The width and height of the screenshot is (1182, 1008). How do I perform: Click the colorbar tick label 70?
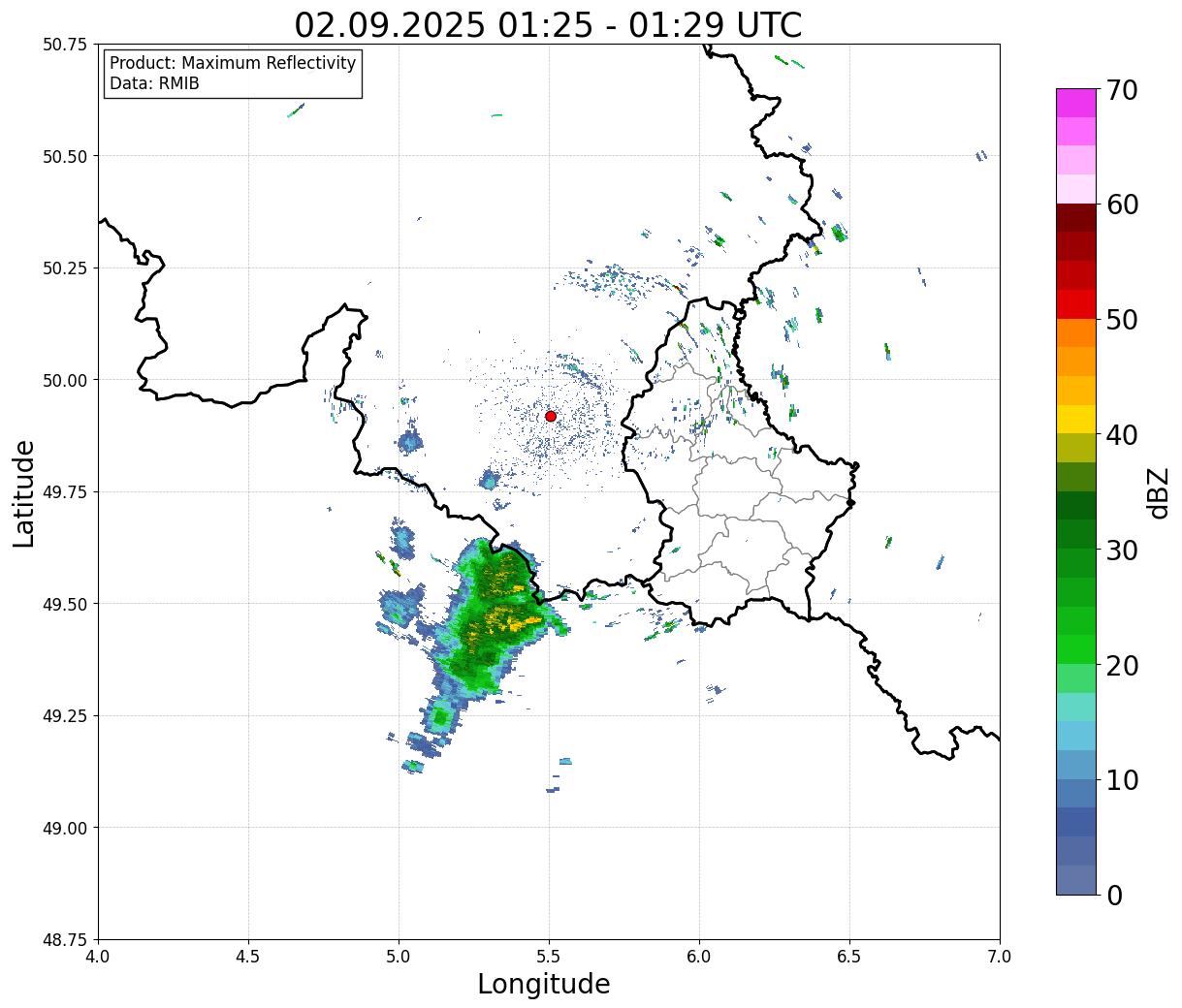pyautogui.click(x=1121, y=89)
